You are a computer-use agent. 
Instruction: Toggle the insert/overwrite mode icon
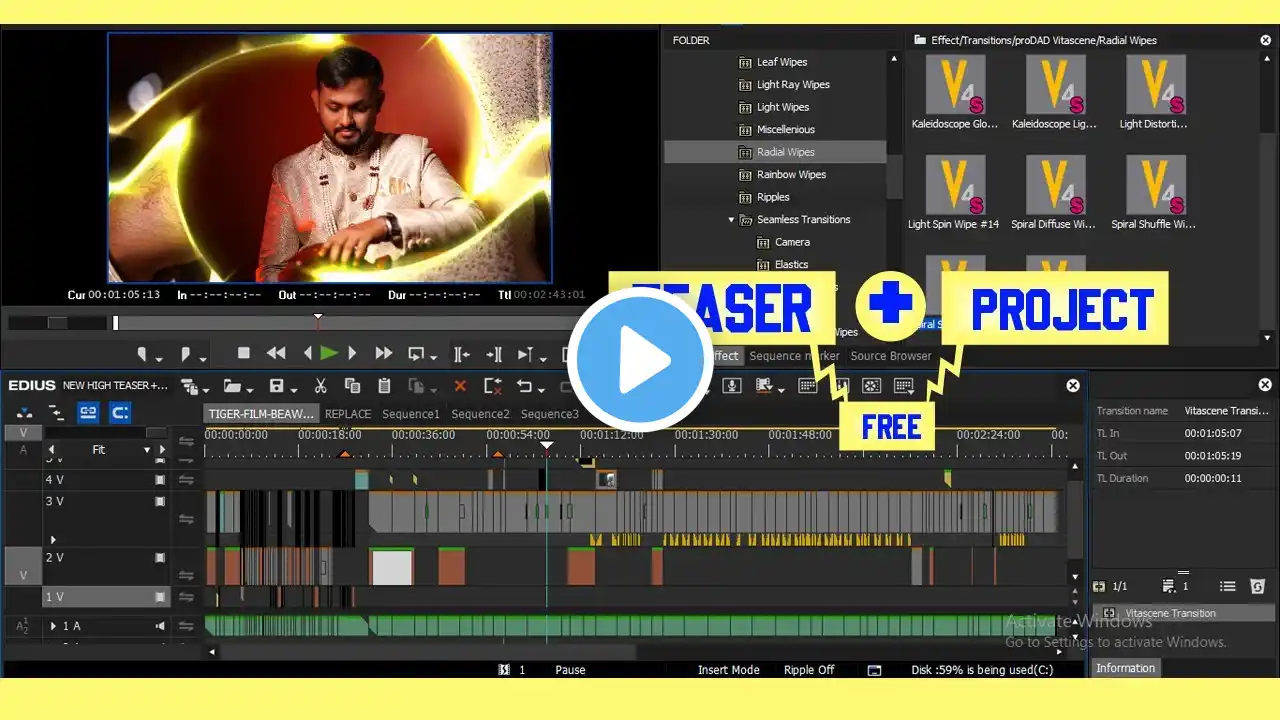pos(57,411)
